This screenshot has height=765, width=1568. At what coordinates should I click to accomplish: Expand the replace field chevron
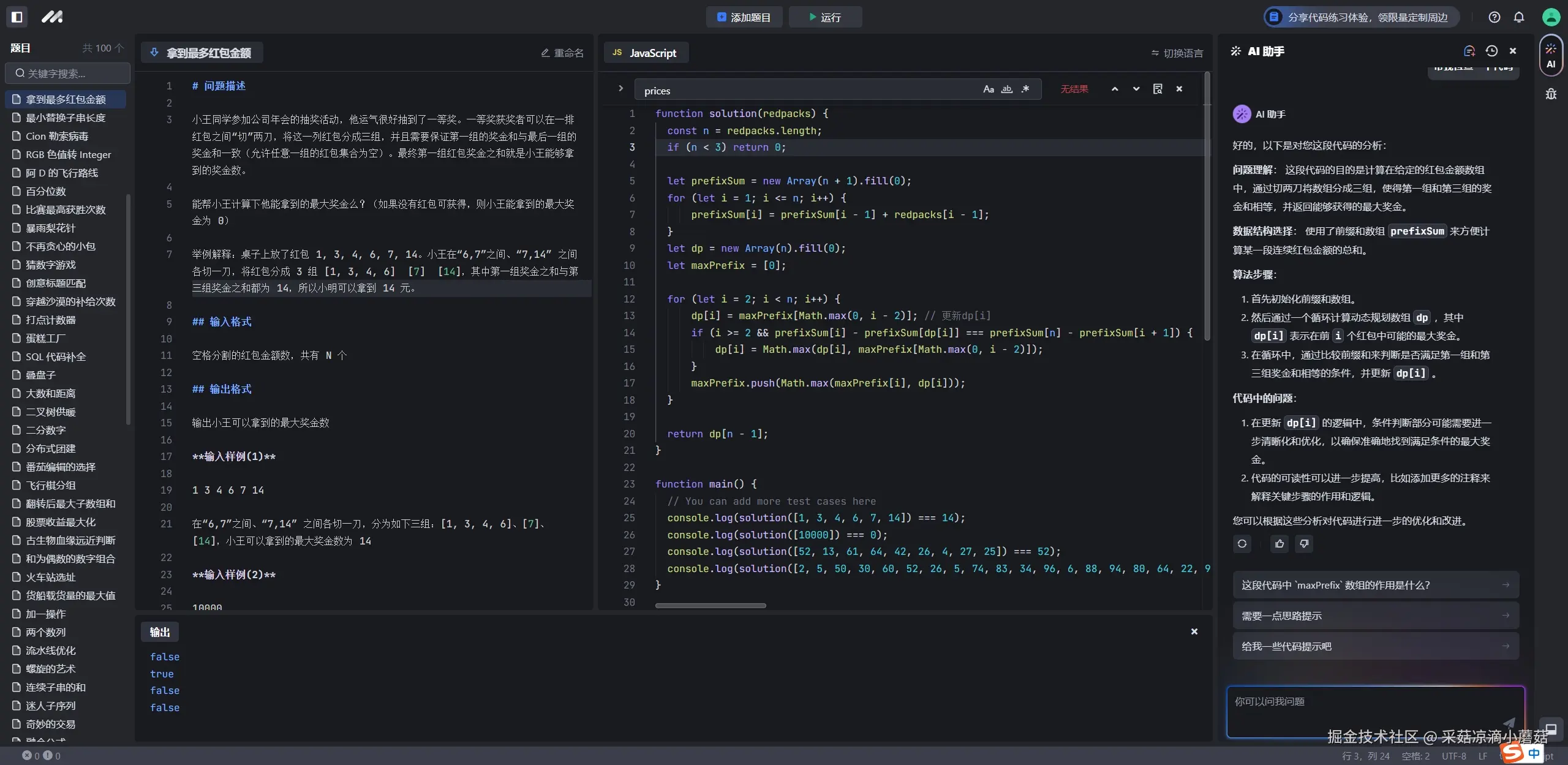coord(620,89)
